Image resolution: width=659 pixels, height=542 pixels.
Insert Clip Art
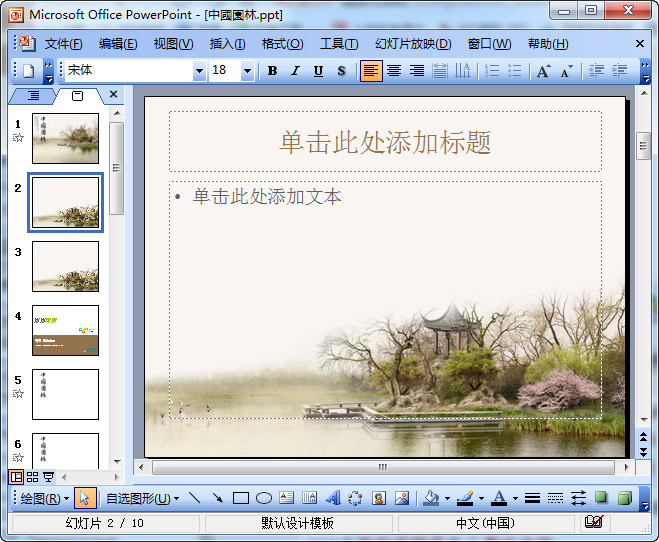pos(379,498)
